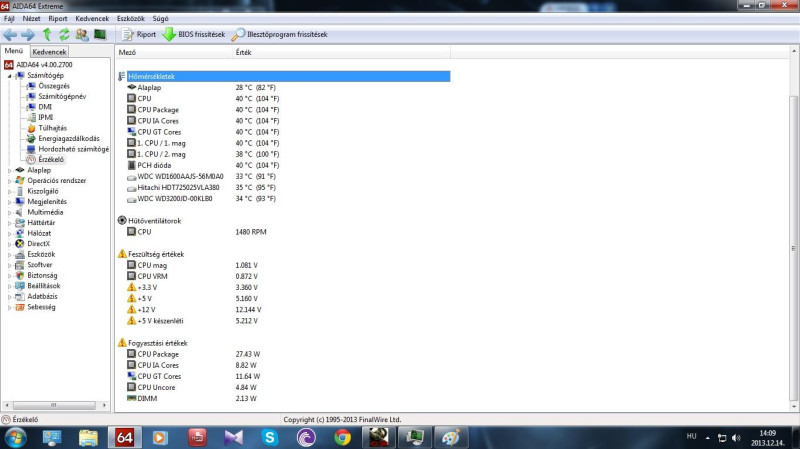Click the green monitor toolbar icon
800x449 pixels.
[100, 34]
